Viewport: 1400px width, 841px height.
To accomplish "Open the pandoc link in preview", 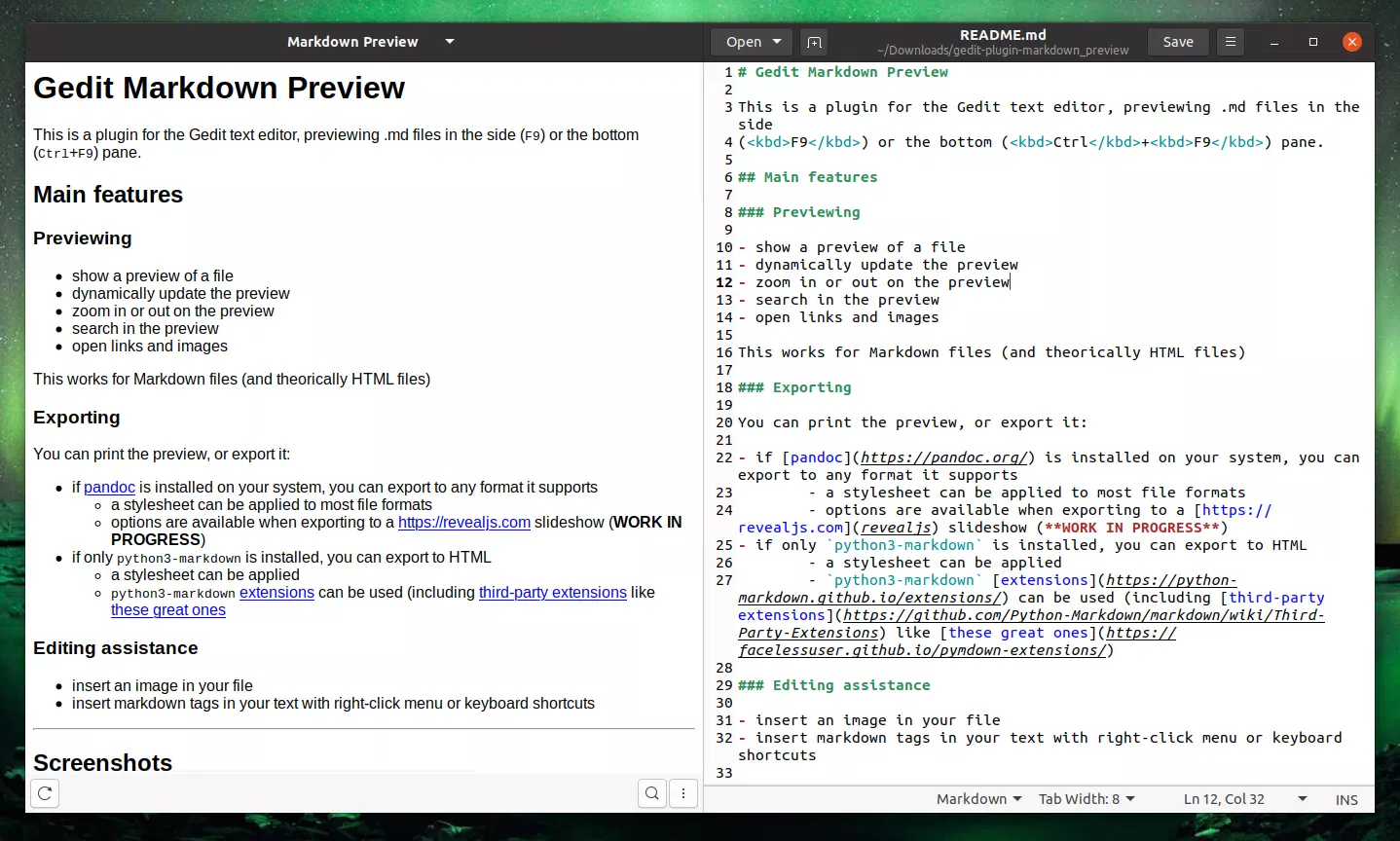I will point(109,487).
